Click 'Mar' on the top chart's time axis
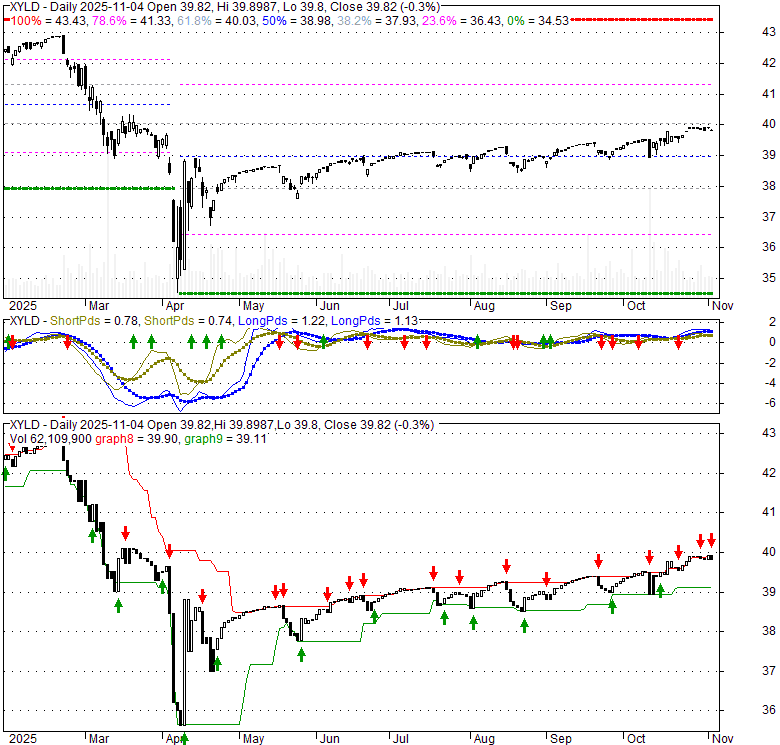This screenshot has width=780, height=745. [x=98, y=306]
